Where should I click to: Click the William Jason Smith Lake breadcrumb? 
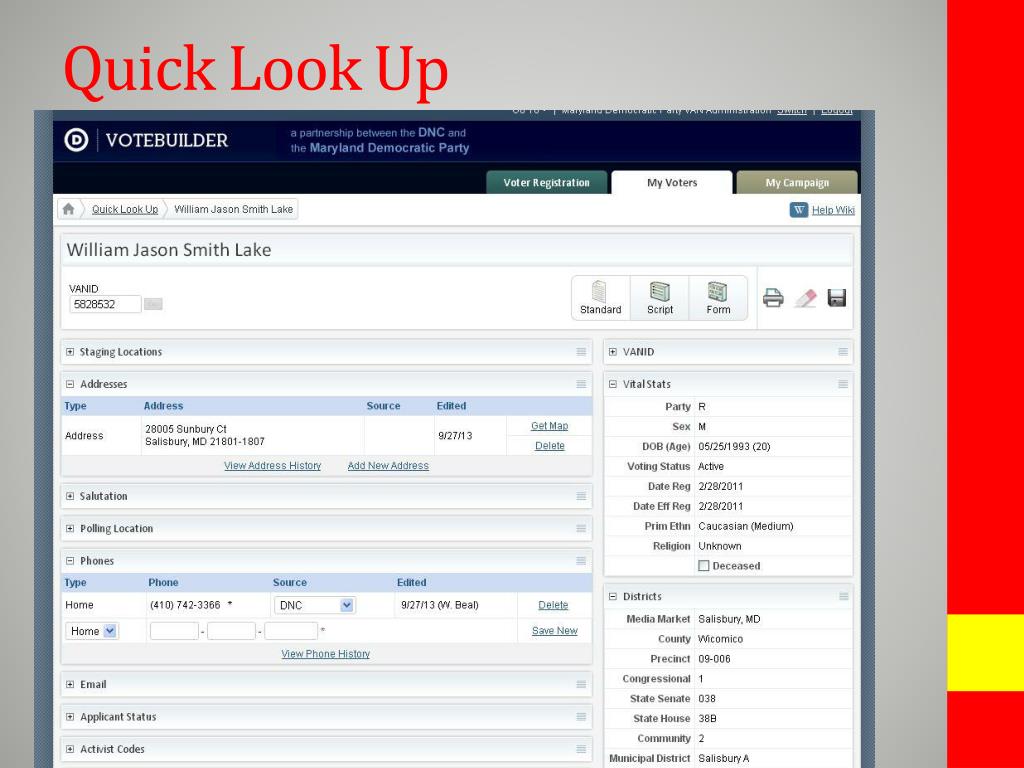tap(233, 209)
